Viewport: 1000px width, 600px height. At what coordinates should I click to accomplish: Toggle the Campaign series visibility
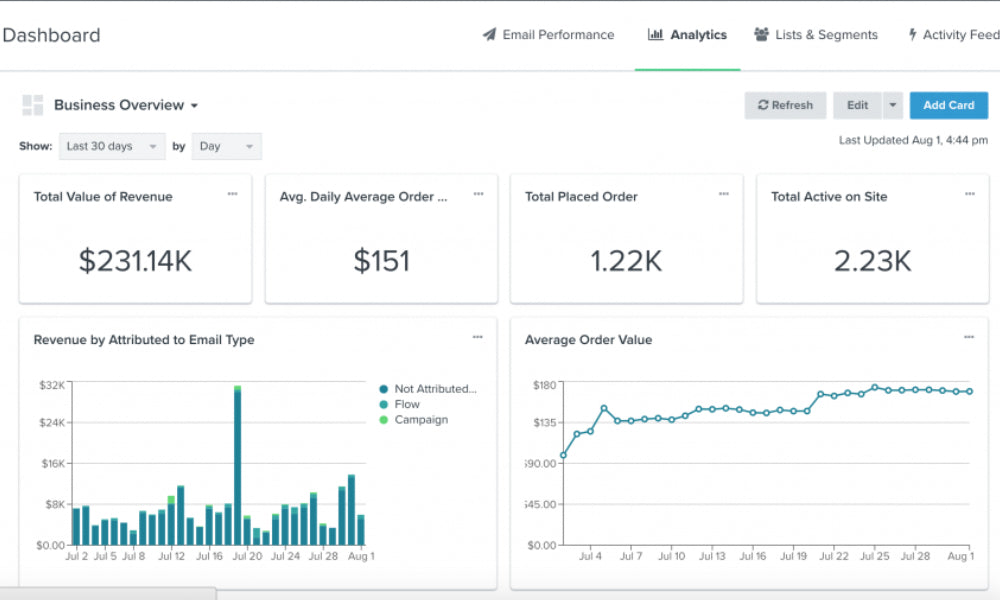pyautogui.click(x=423, y=420)
